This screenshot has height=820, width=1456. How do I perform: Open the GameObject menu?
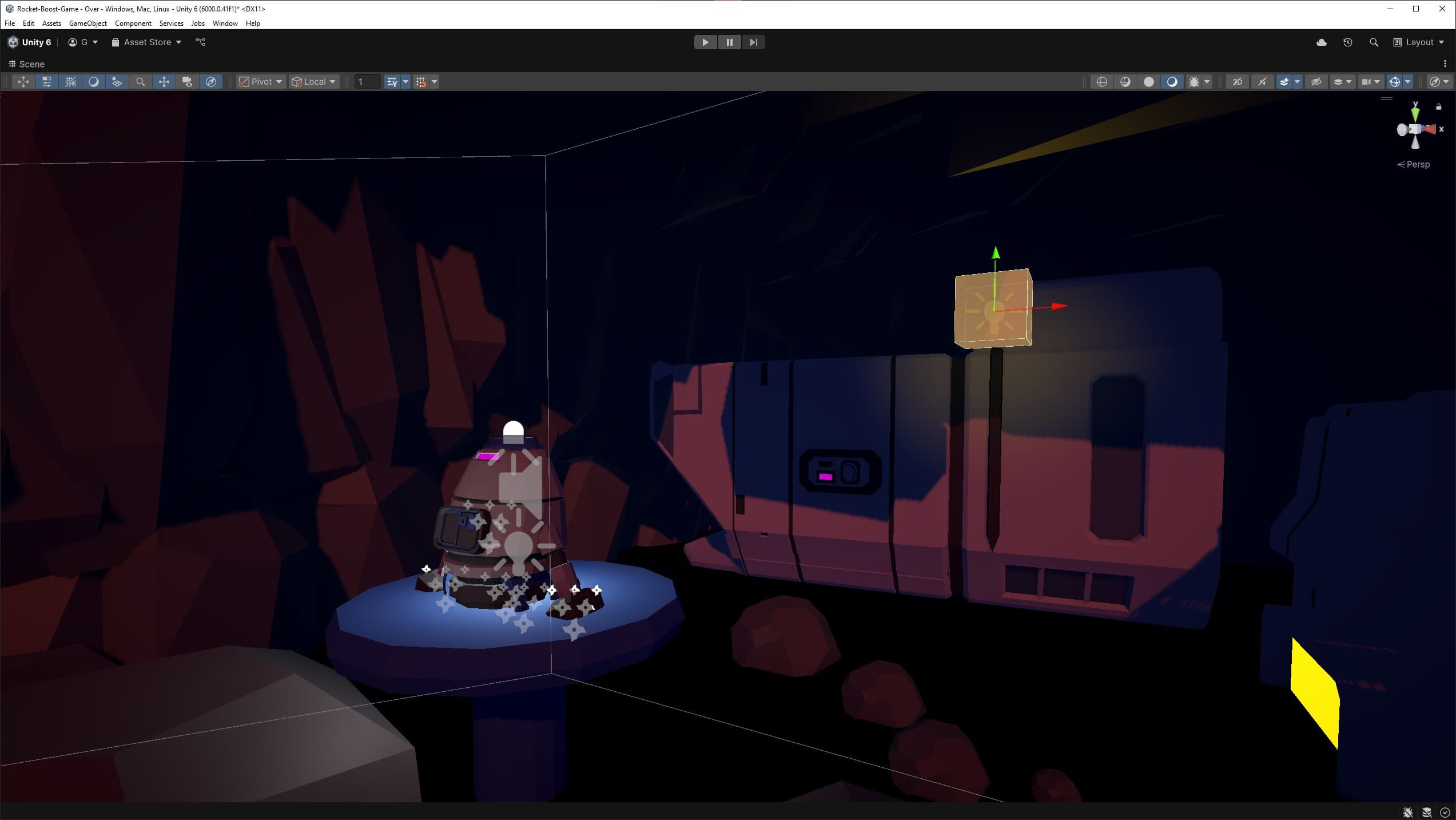tap(87, 23)
